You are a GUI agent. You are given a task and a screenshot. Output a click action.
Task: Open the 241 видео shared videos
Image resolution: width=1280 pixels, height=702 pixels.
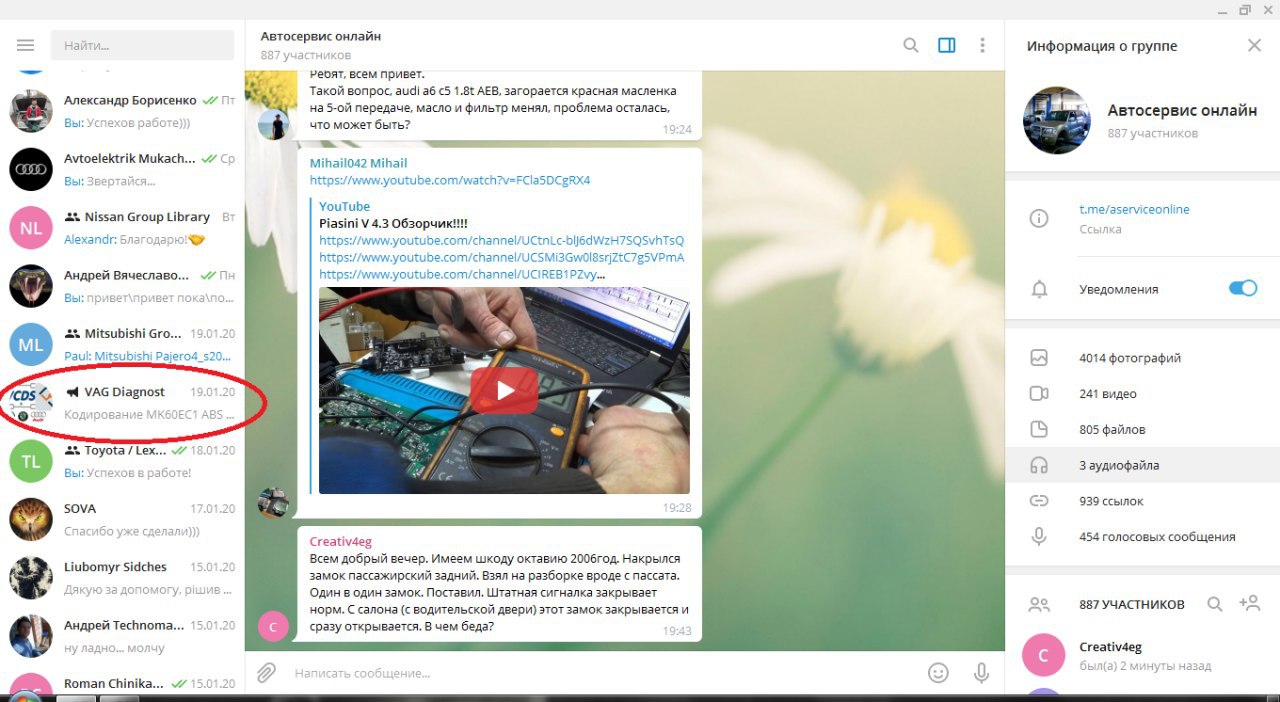(x=1142, y=393)
